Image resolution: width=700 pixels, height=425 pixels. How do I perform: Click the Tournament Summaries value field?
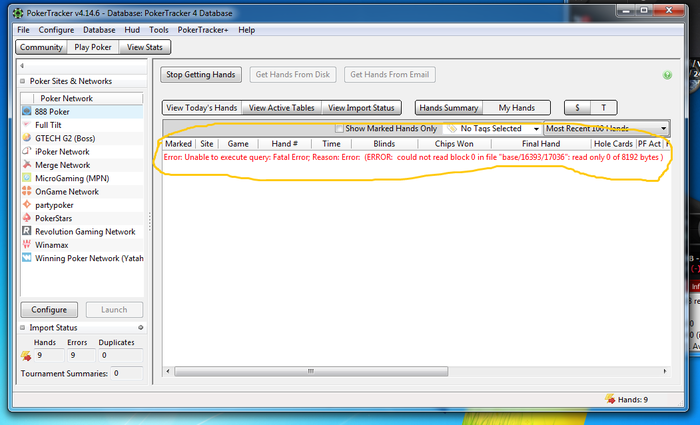pyautogui.click(x=127, y=373)
